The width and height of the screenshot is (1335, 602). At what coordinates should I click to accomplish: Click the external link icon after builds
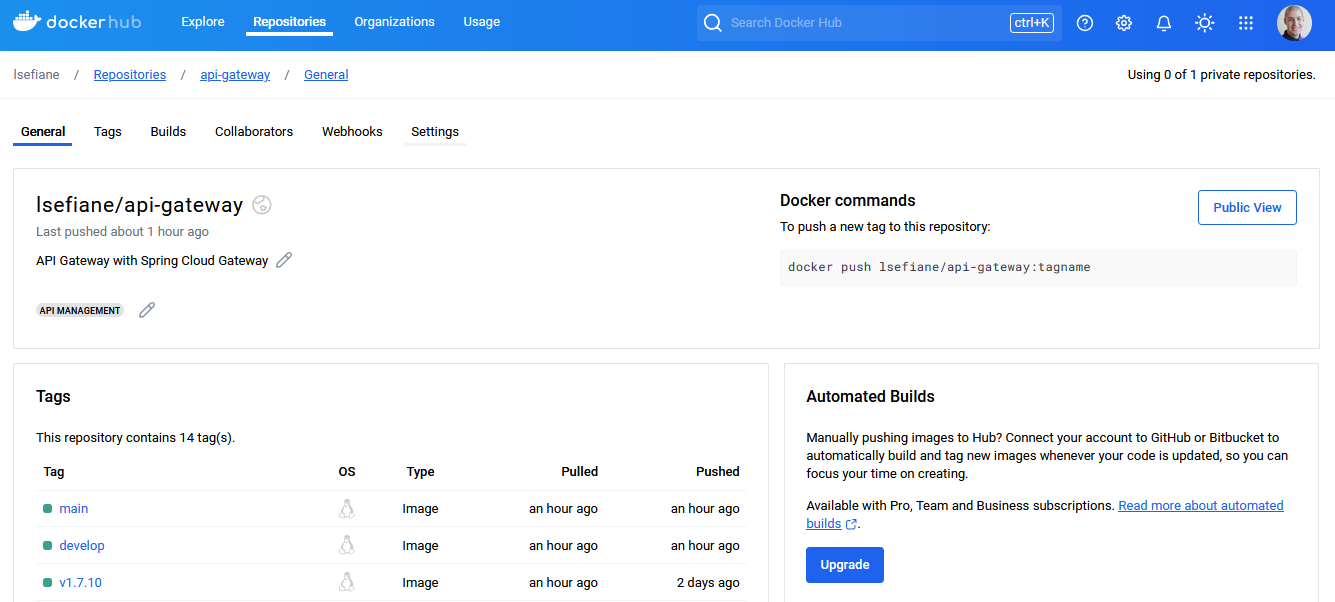[851, 524]
